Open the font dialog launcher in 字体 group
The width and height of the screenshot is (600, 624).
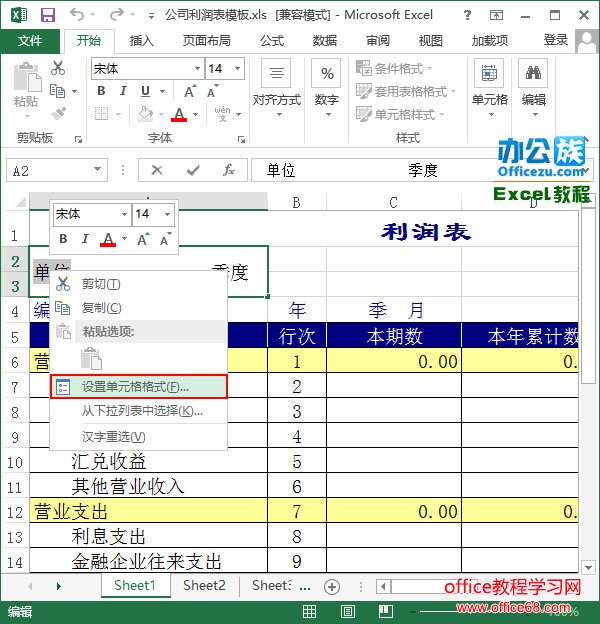241,139
